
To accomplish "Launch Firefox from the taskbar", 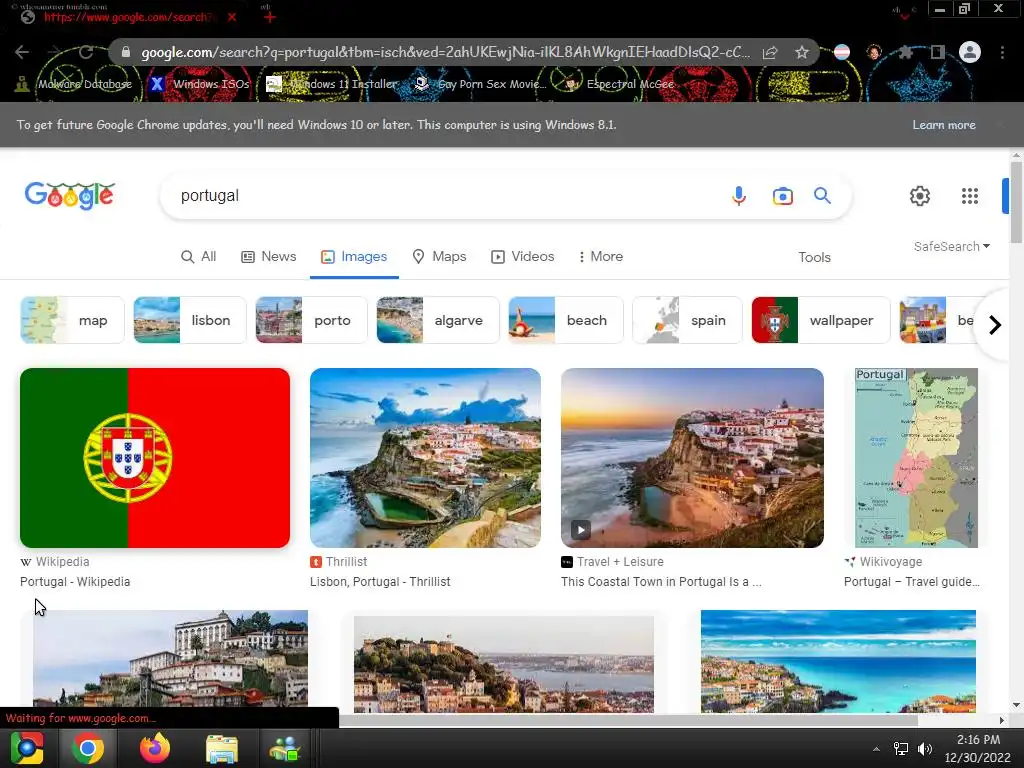I will click(155, 748).
